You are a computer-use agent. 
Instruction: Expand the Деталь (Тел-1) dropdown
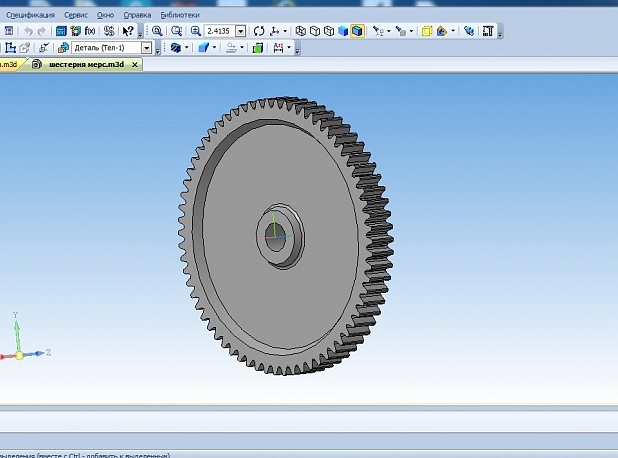pyautogui.click(x=146, y=47)
